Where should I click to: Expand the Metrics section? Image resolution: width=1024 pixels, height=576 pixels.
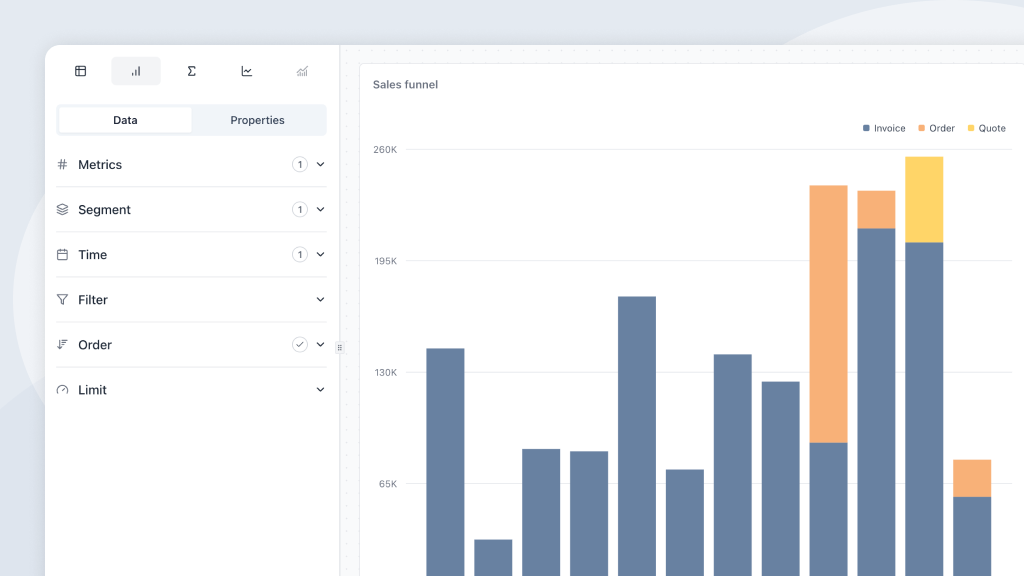[x=320, y=164]
